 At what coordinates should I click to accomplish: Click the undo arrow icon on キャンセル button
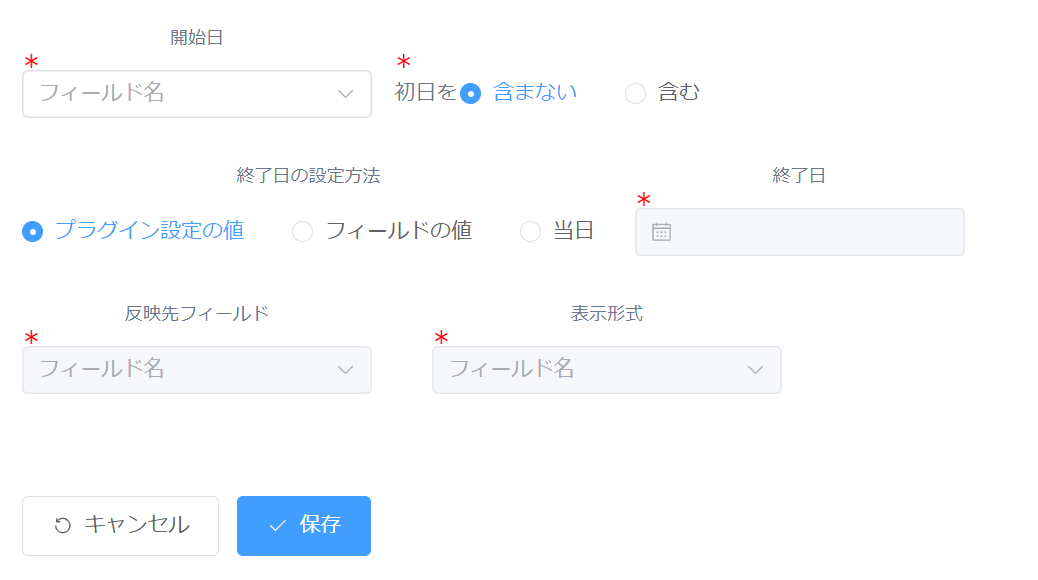click(63, 525)
